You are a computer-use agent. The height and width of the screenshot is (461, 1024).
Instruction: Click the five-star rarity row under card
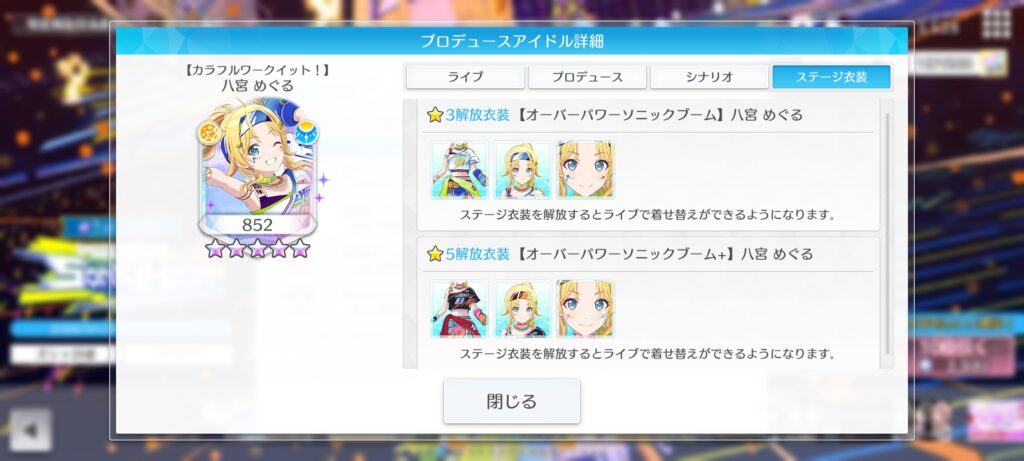tap(257, 248)
